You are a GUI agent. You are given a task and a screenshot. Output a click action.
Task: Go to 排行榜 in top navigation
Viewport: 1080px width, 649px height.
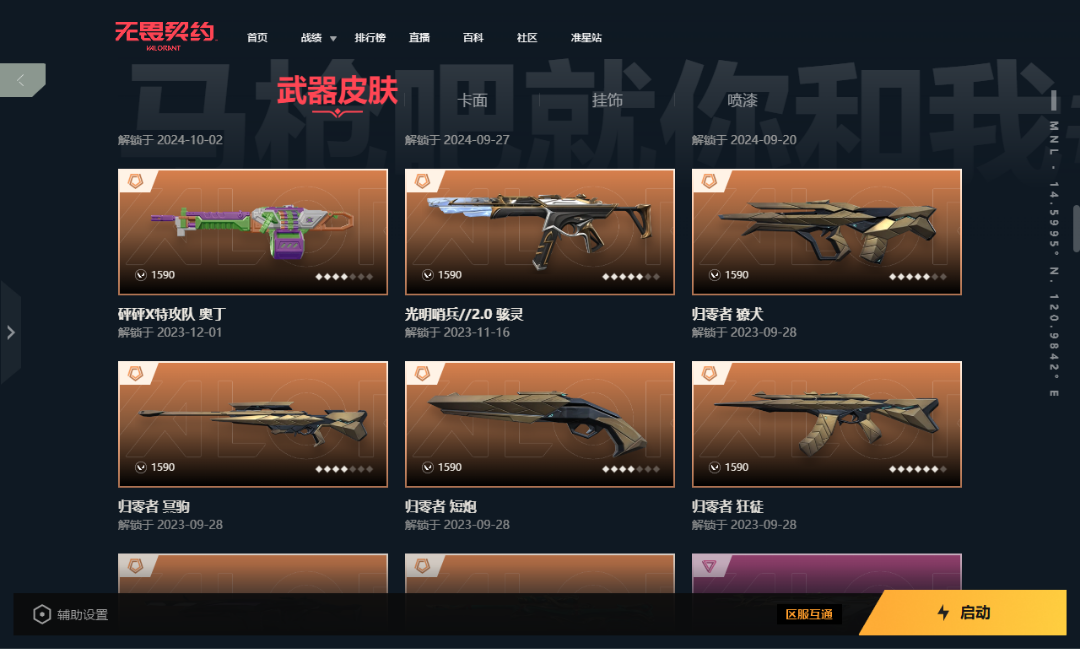(370, 38)
